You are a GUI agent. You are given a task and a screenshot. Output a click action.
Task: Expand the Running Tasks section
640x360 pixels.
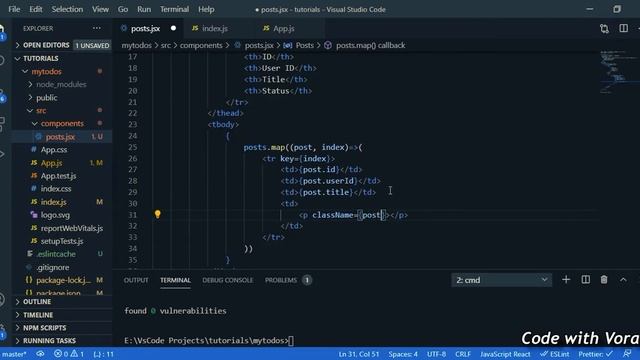[x=62, y=341]
